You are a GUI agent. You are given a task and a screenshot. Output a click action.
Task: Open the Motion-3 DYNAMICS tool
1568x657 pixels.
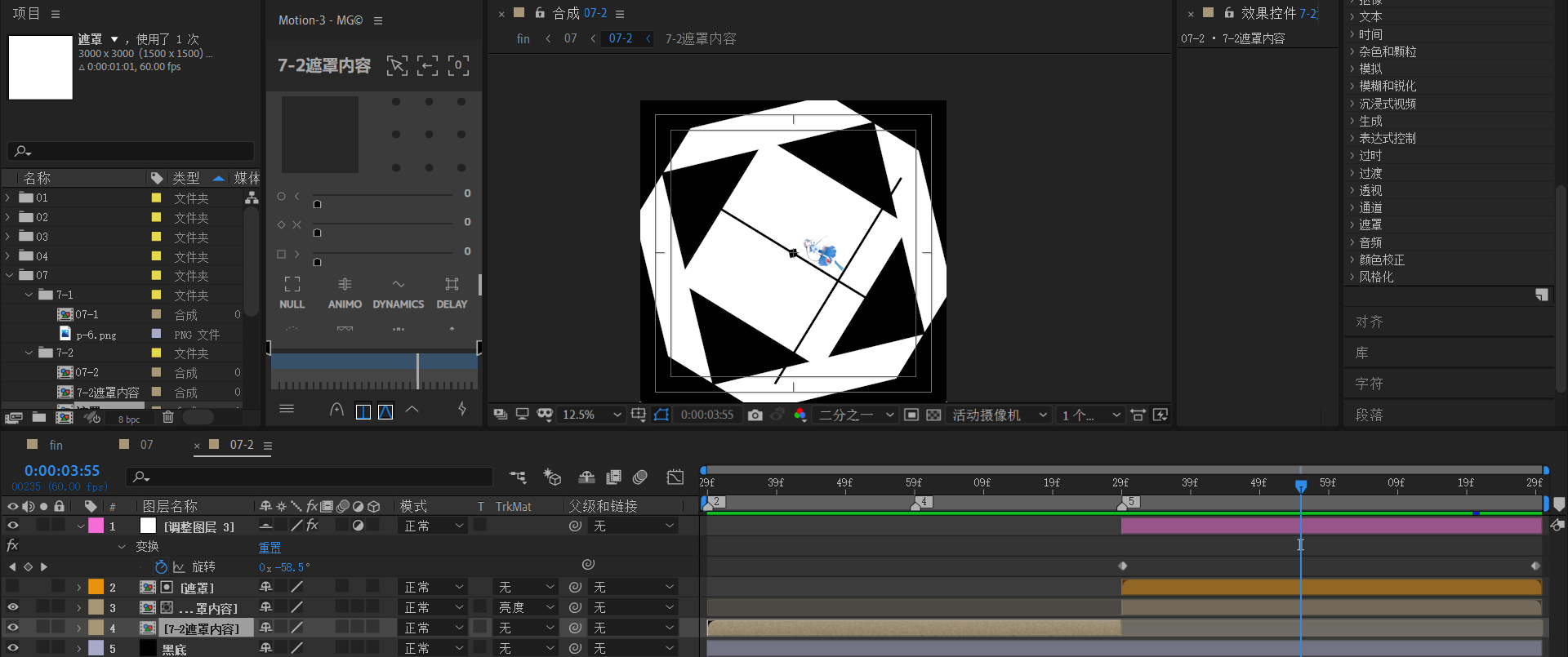(399, 292)
